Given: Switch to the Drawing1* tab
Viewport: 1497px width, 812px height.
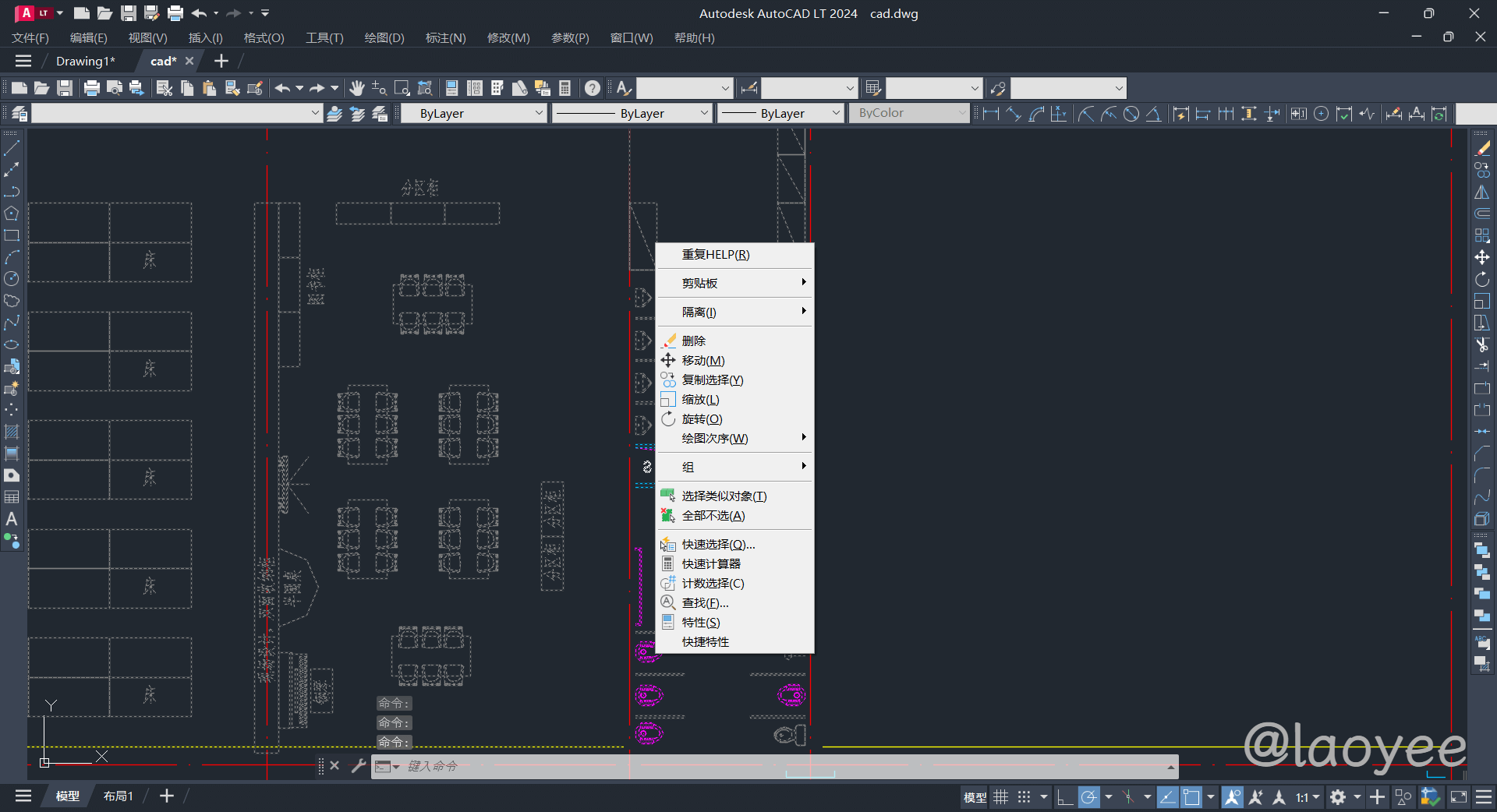Looking at the screenshot, I should tap(85, 61).
